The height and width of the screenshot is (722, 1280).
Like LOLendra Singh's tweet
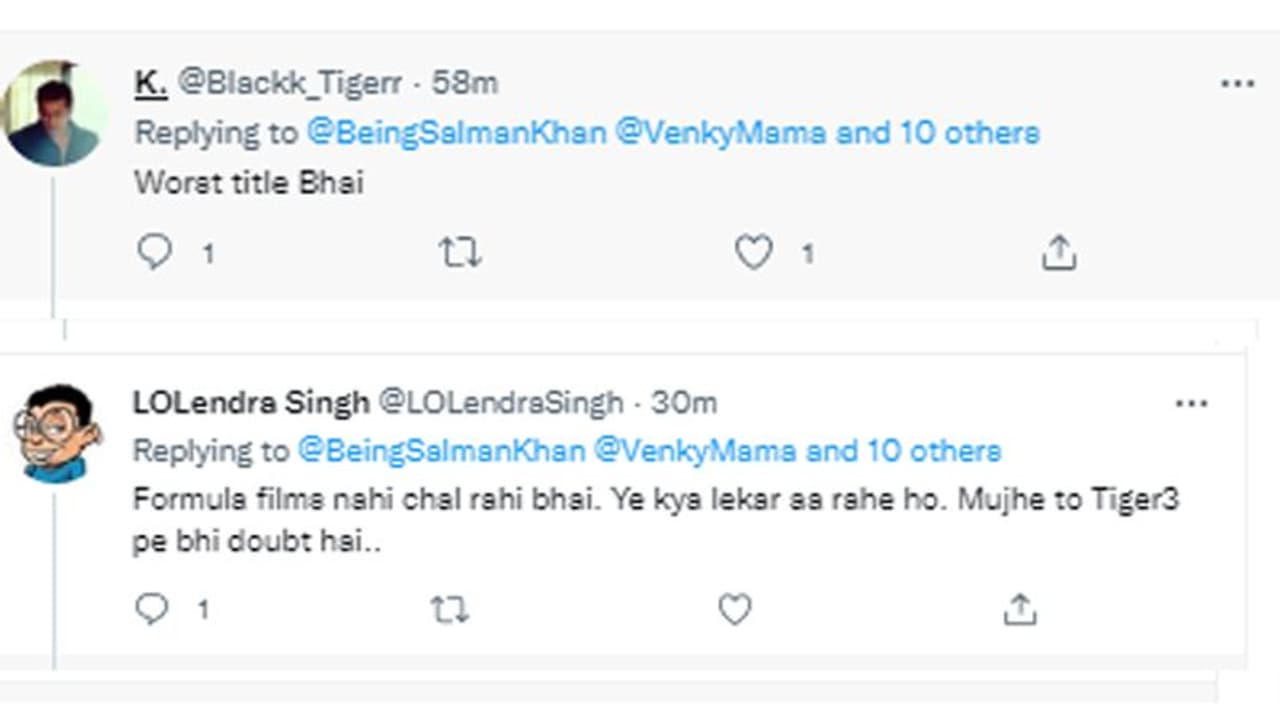[735, 609]
